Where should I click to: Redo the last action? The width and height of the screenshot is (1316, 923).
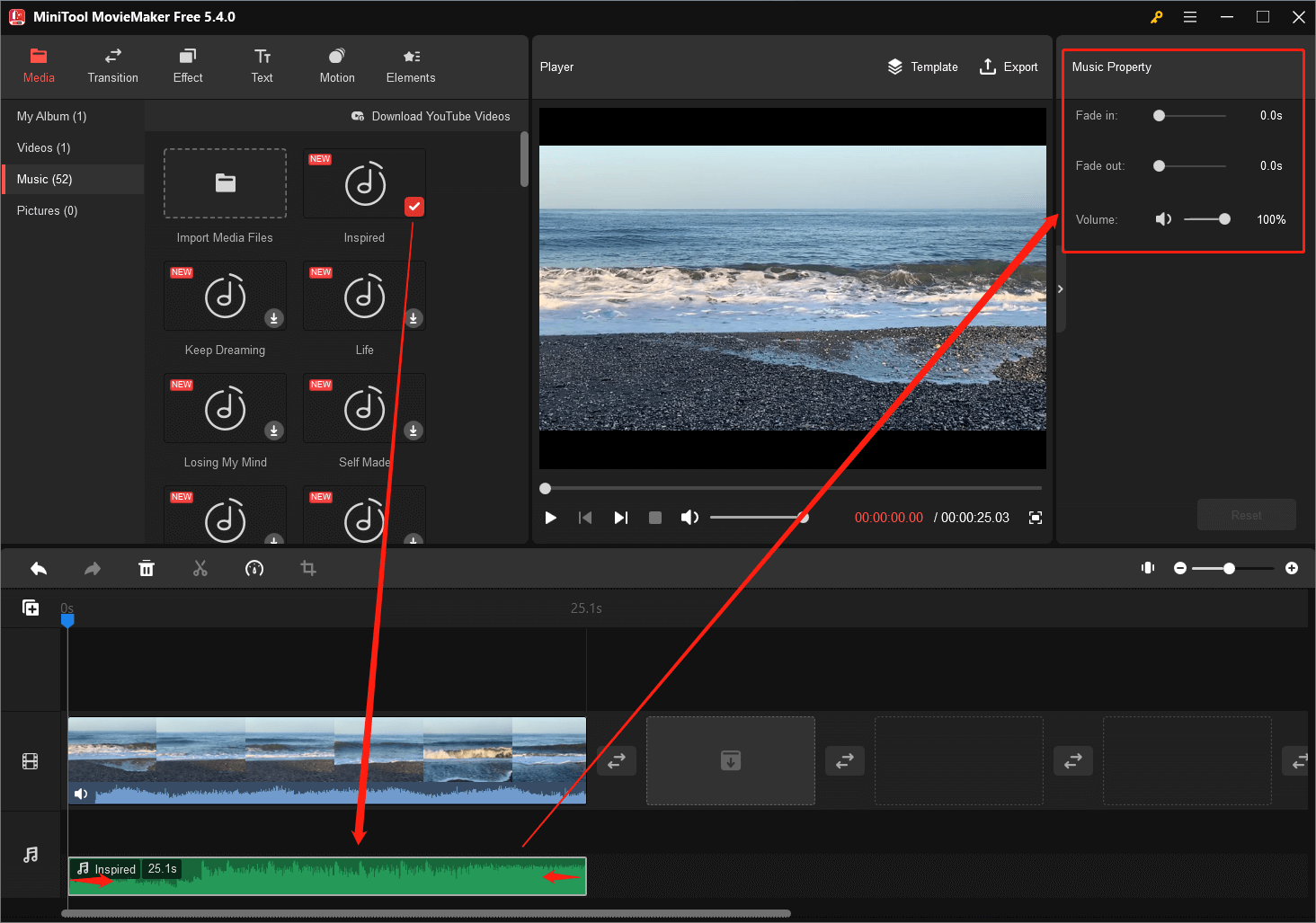click(x=93, y=568)
